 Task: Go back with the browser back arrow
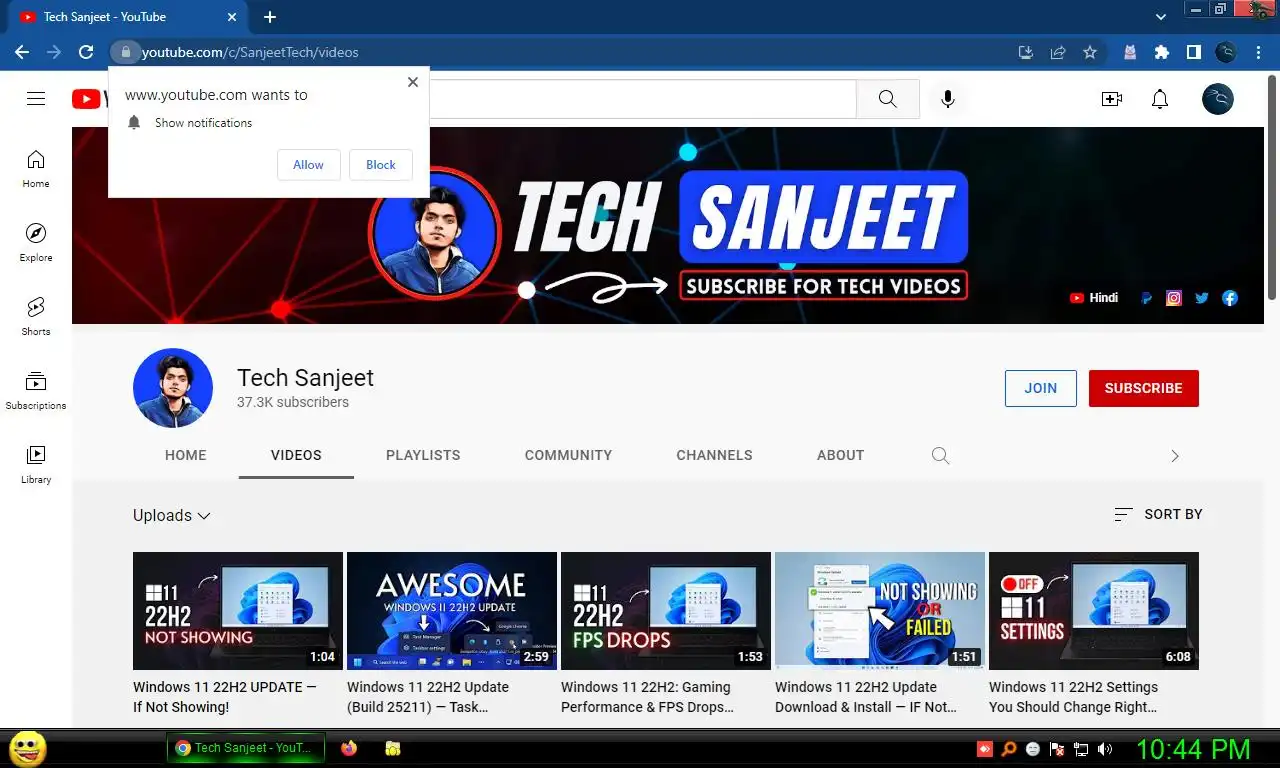point(22,52)
